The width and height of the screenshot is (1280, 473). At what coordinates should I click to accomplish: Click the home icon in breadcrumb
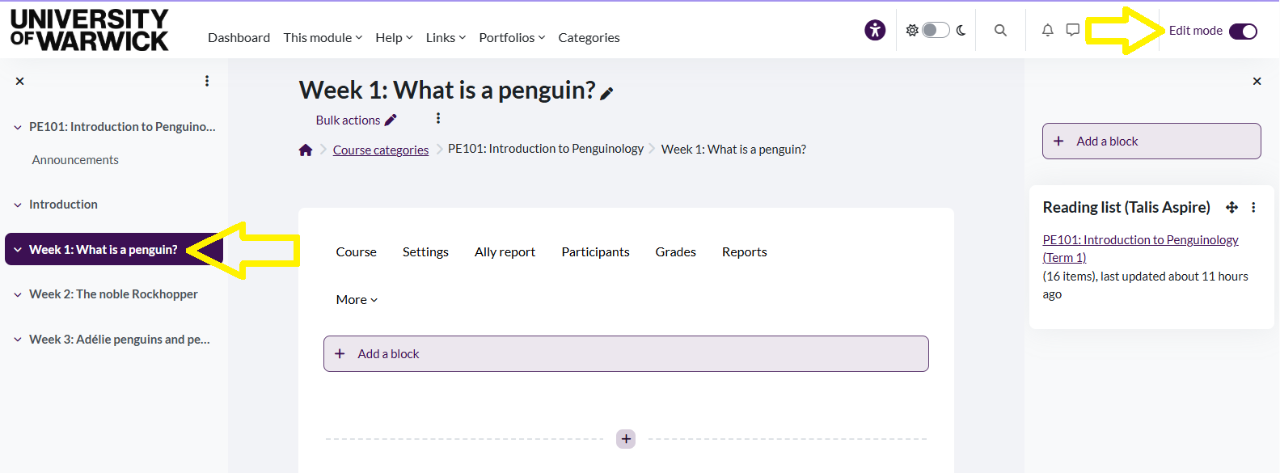click(306, 150)
